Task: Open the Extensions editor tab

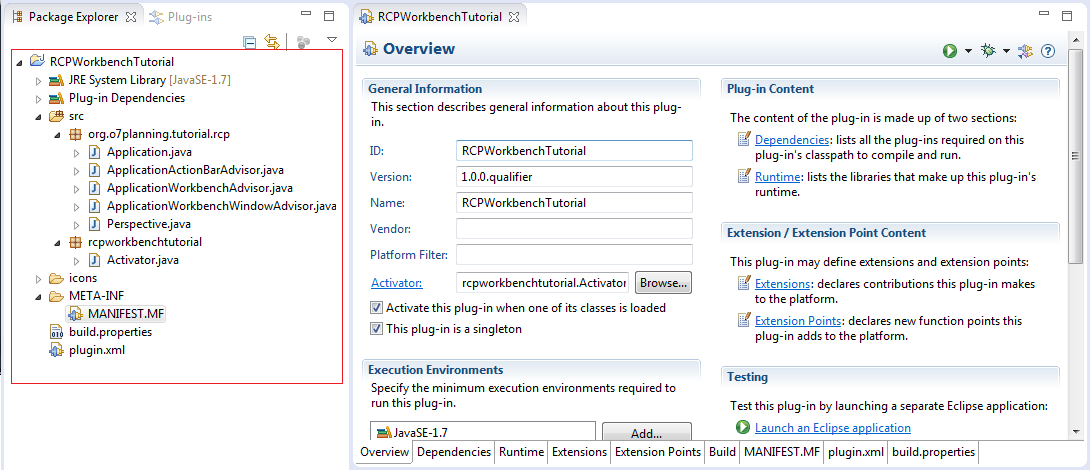Action: click(x=579, y=452)
